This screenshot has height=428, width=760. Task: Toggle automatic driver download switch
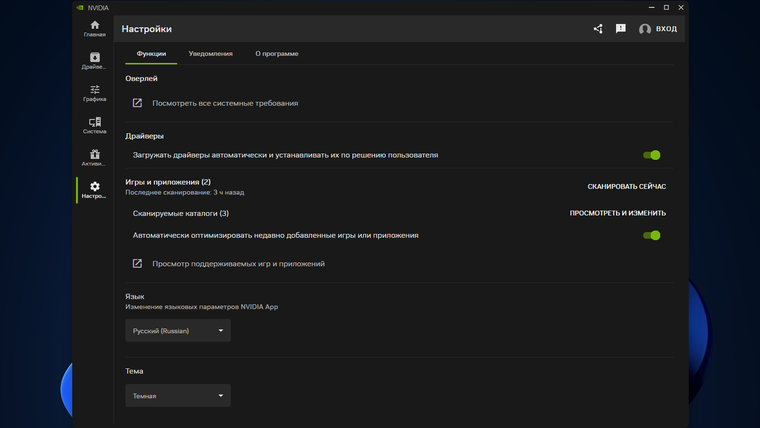(651, 155)
